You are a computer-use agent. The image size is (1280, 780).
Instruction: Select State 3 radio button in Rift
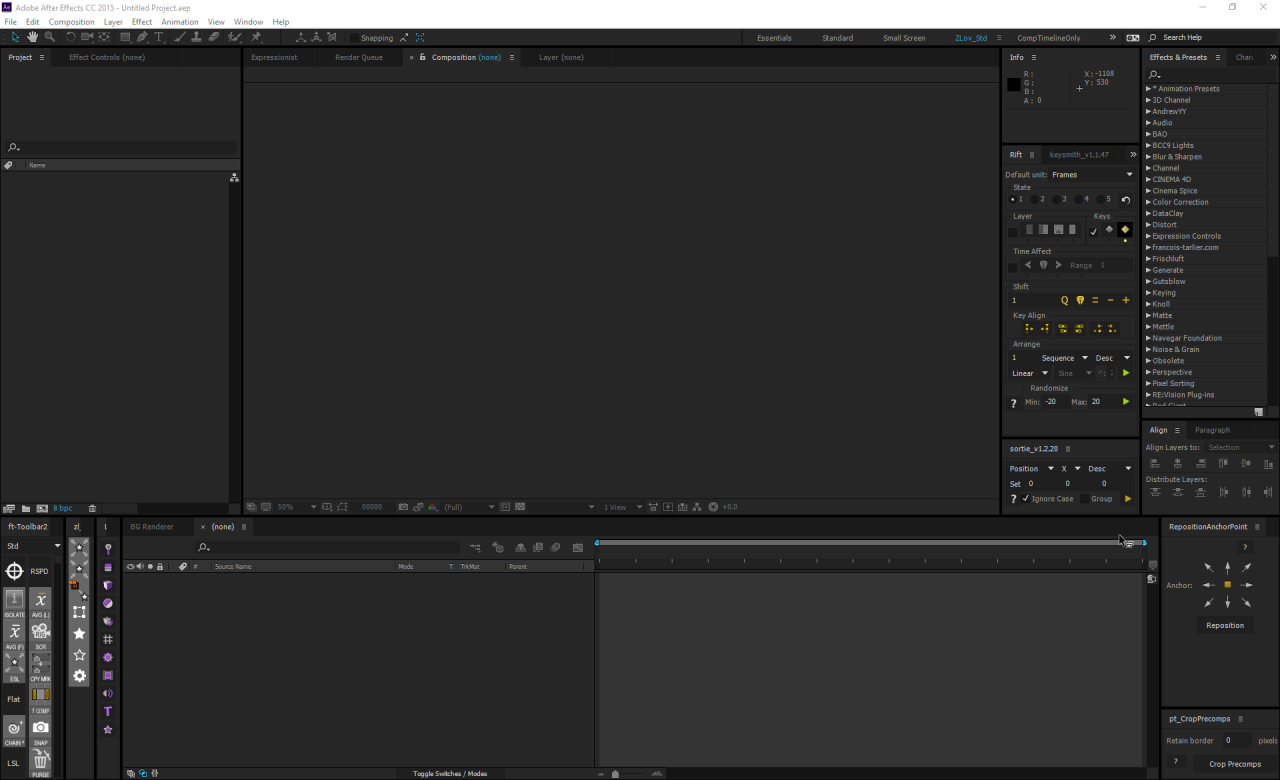(1058, 200)
